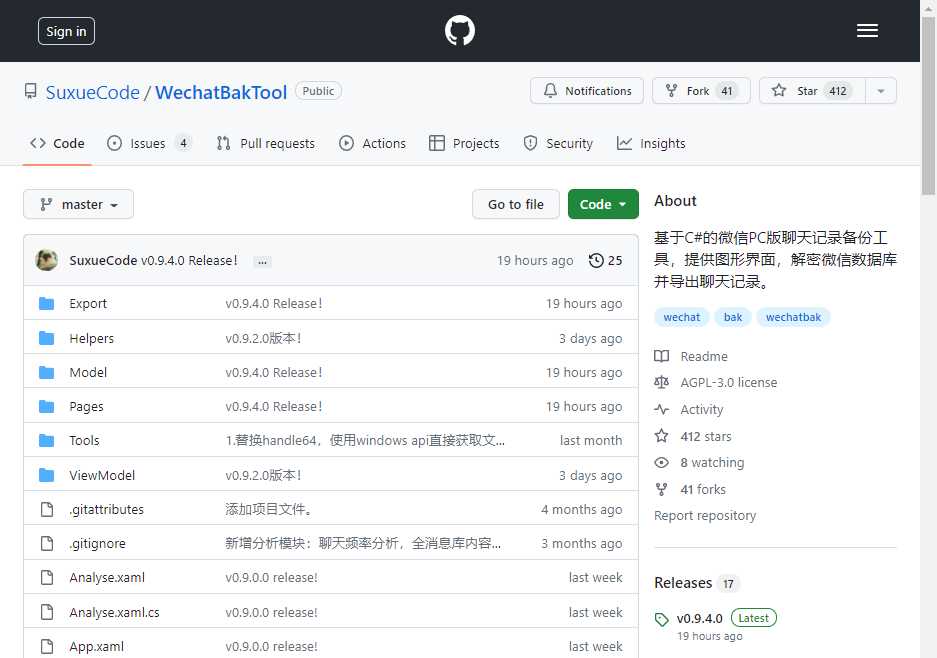This screenshot has width=937, height=658.
Task: Click the repository book icon by SuxueCode
Action: (x=30, y=91)
